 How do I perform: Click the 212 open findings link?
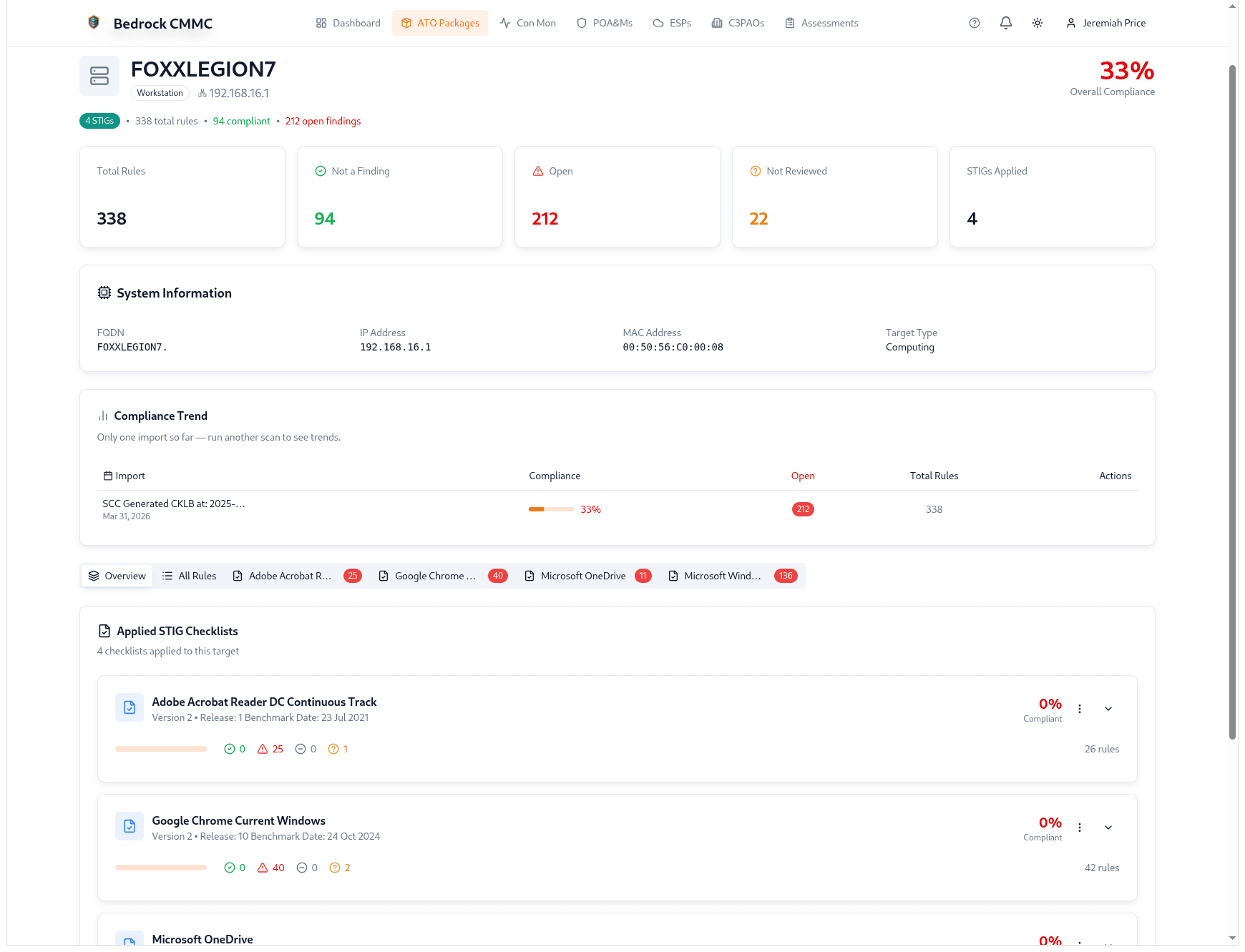pos(323,121)
